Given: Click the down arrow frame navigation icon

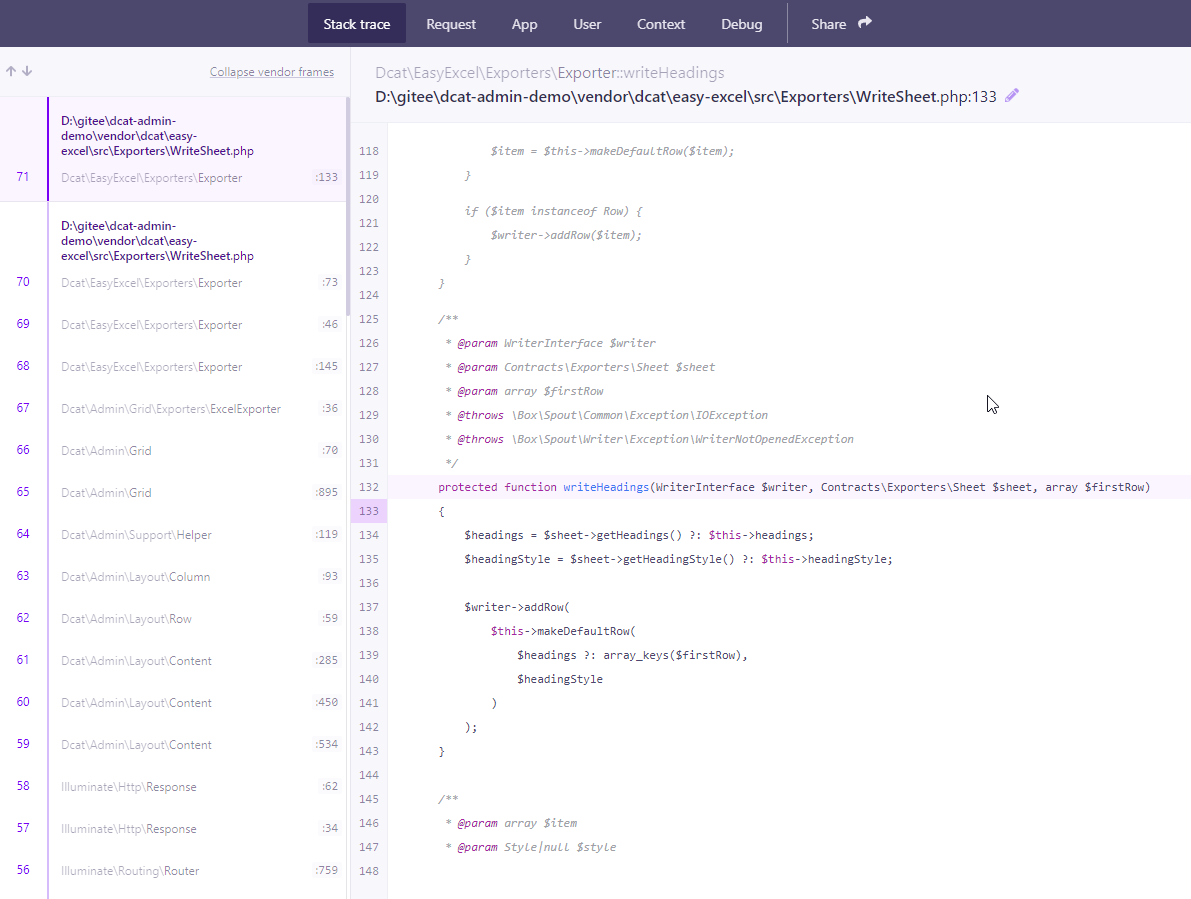Looking at the screenshot, I should click(26, 71).
